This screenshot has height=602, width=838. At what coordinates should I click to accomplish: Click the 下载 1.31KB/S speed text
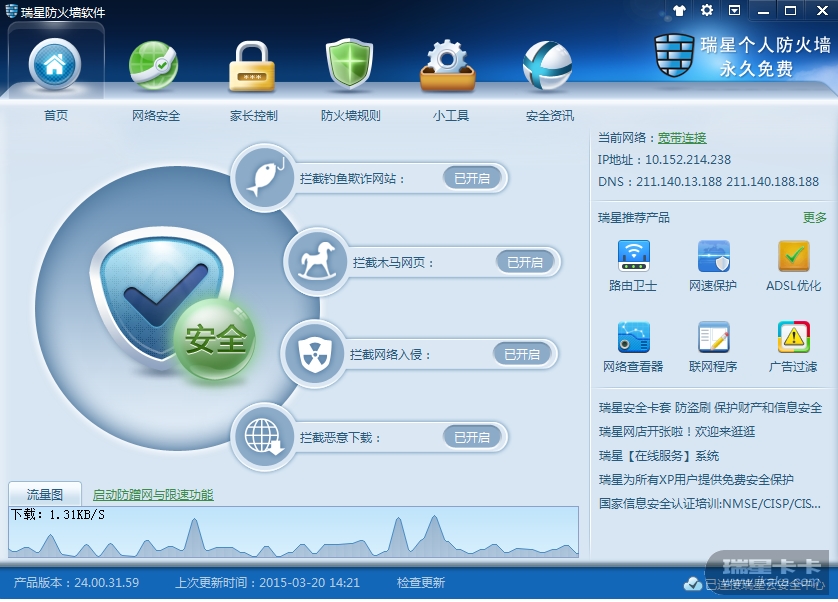58,514
